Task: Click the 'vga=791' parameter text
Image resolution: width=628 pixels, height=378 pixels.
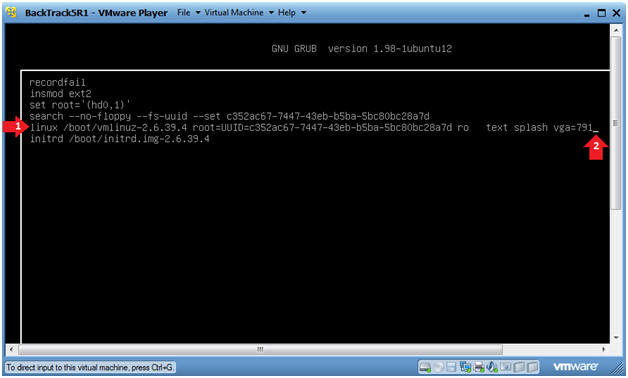Action: coord(573,127)
